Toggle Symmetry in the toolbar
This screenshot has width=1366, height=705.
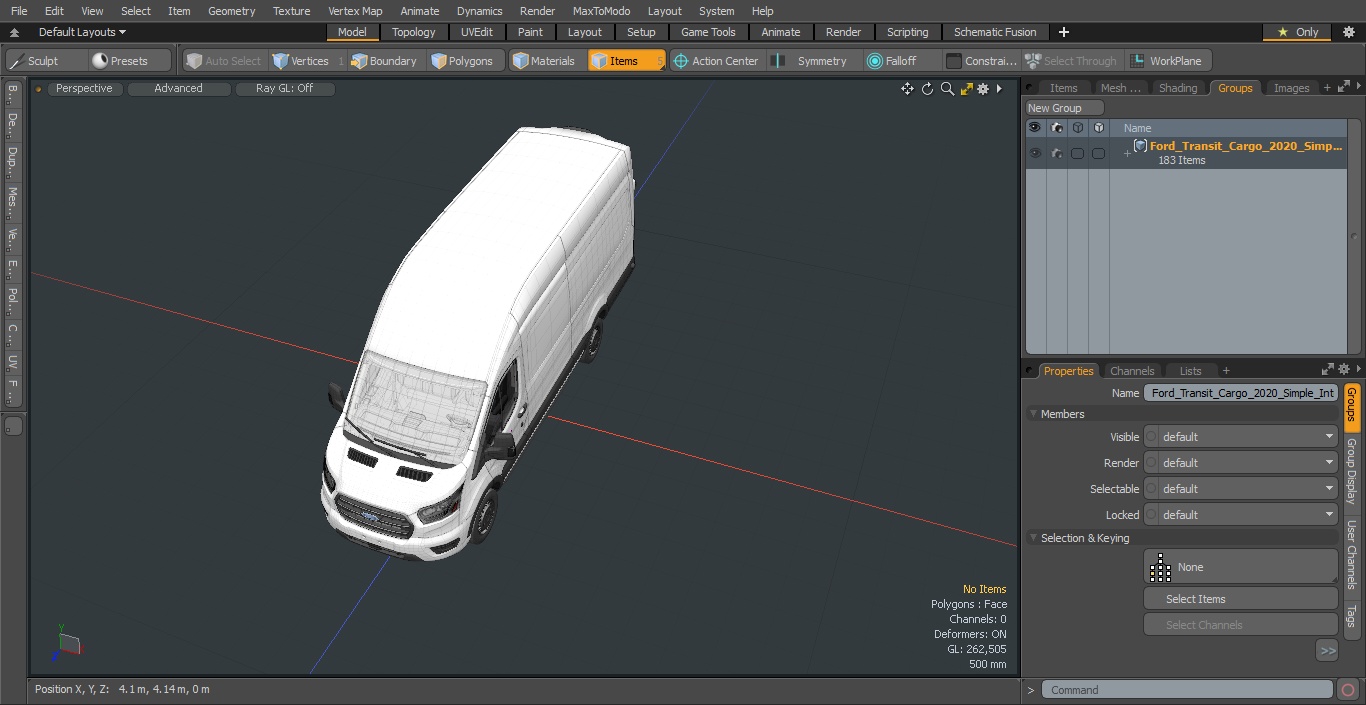[x=814, y=61]
